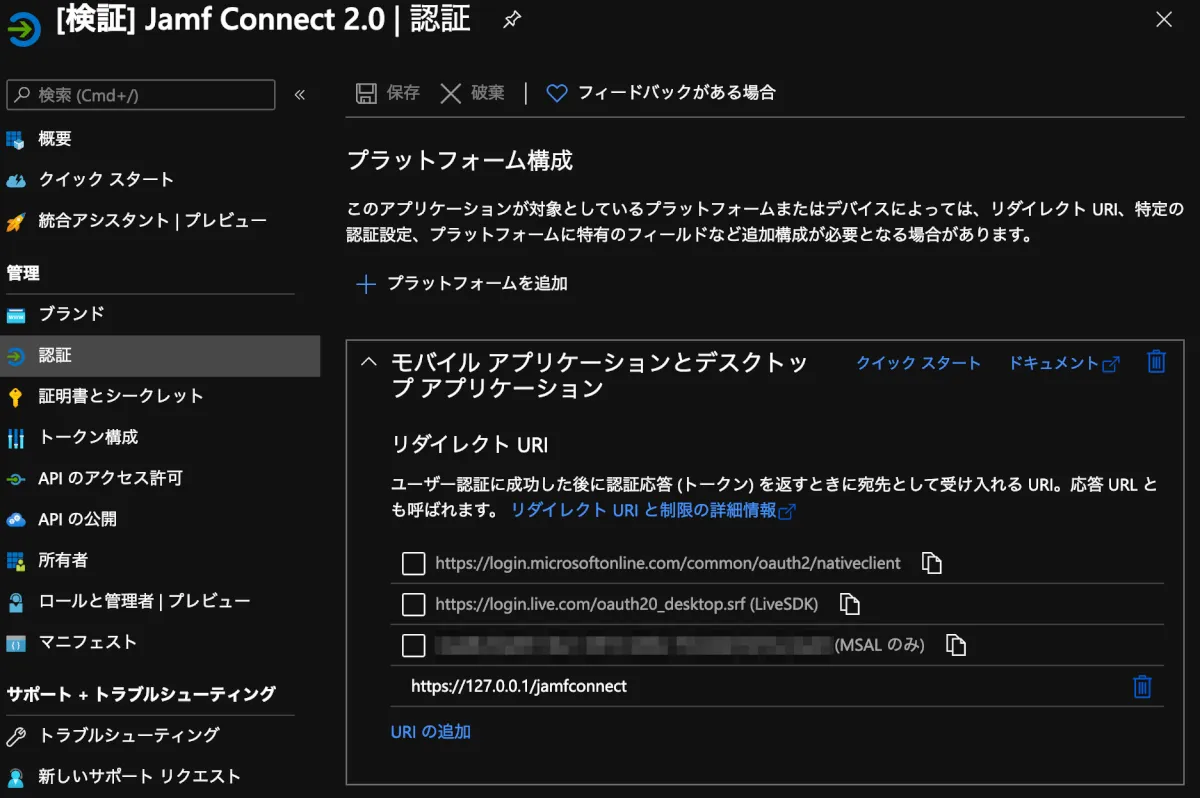Click the plus icon for プラットフォームを追加
This screenshot has width=1200, height=798.
tap(366, 284)
